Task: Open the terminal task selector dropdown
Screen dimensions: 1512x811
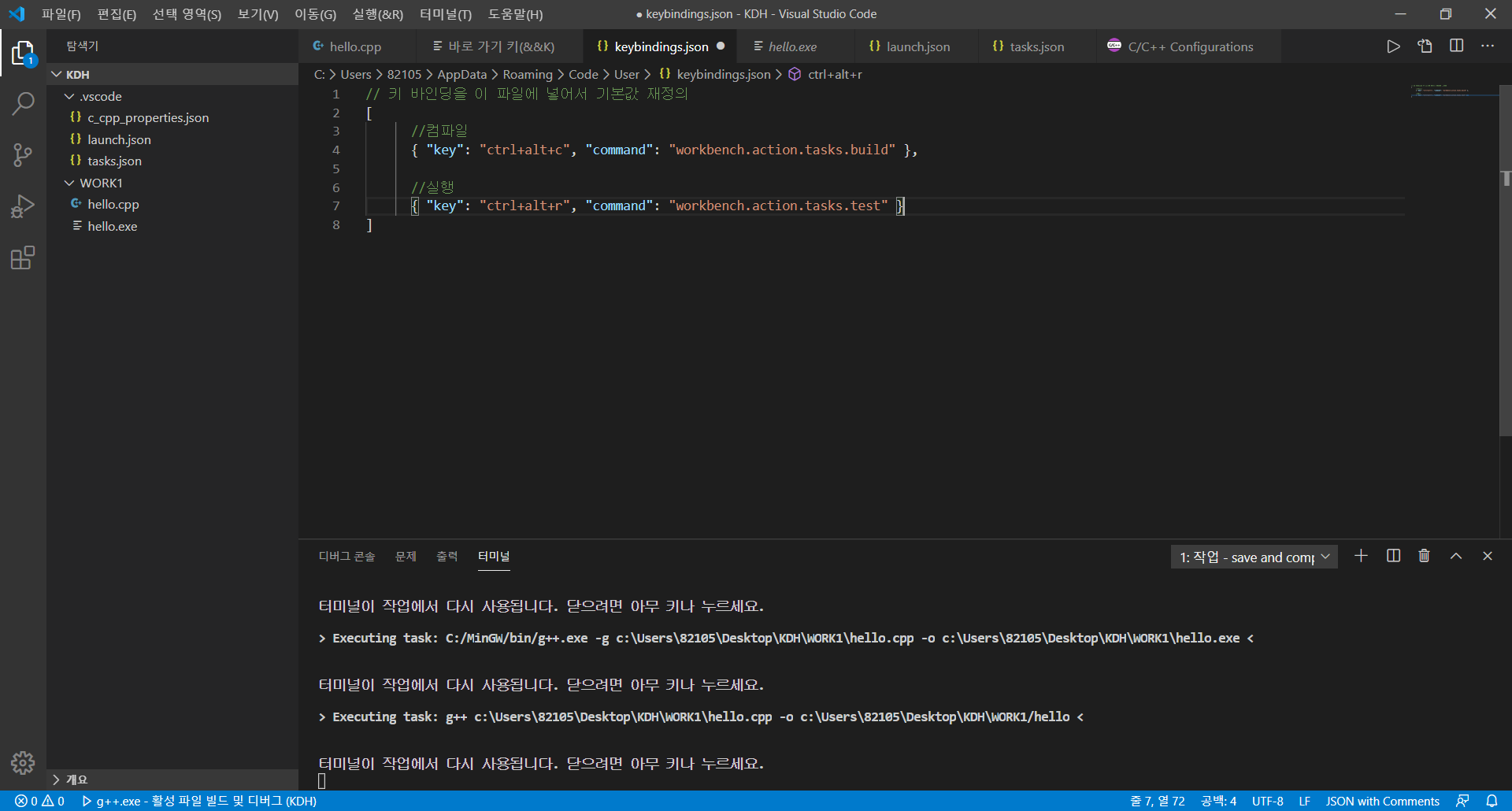Action: 1254,557
